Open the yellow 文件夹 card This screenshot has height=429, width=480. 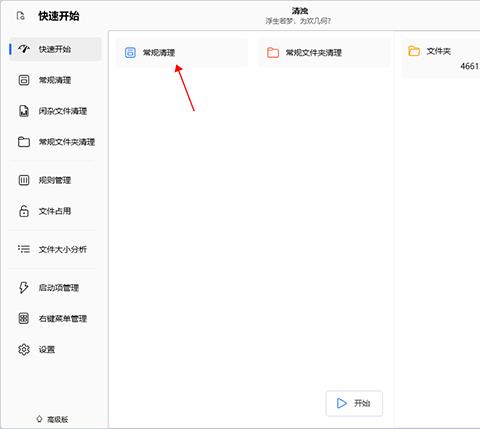[441, 58]
